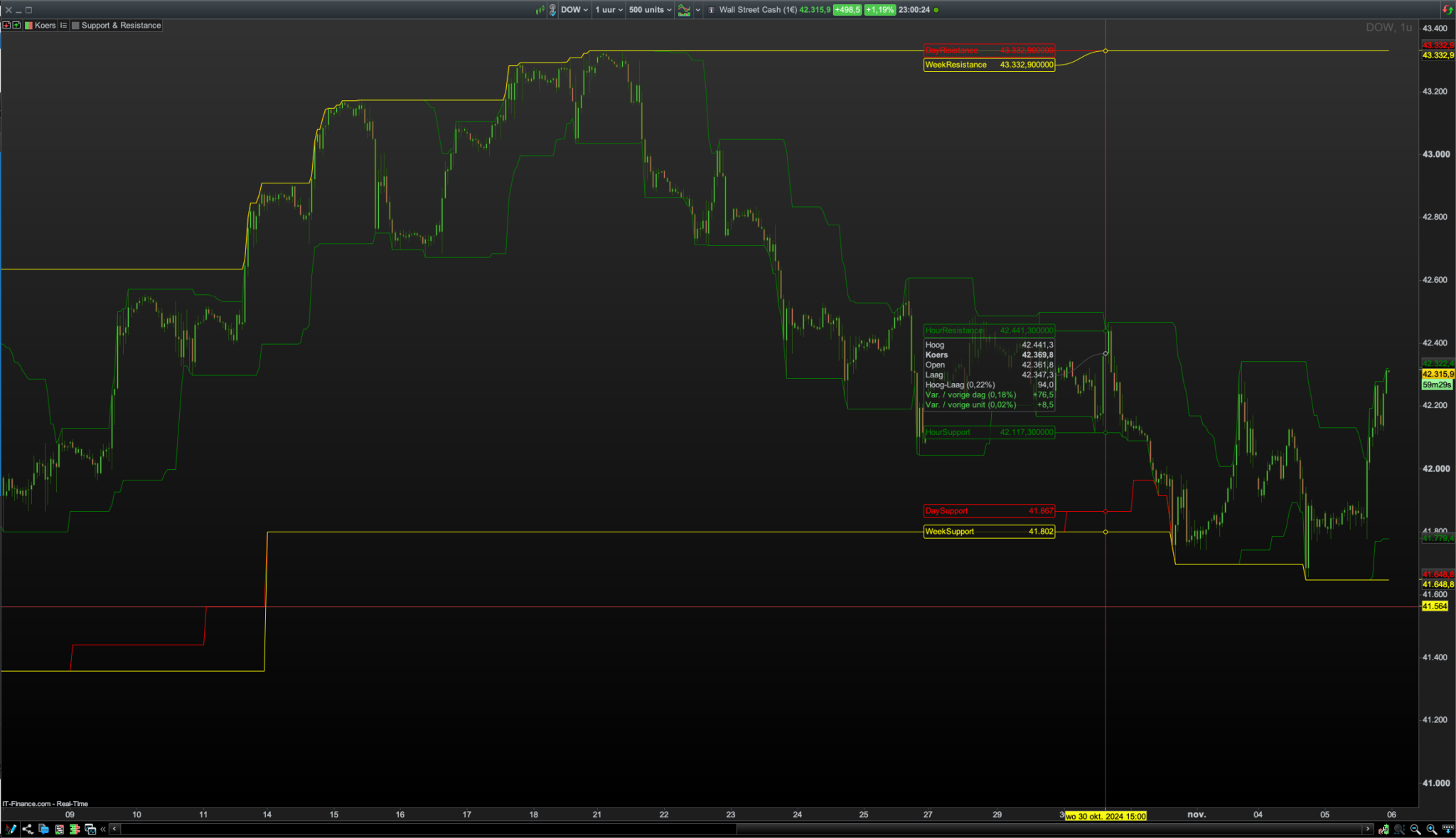Click the WeekSupport 41.802 level label

988,532
